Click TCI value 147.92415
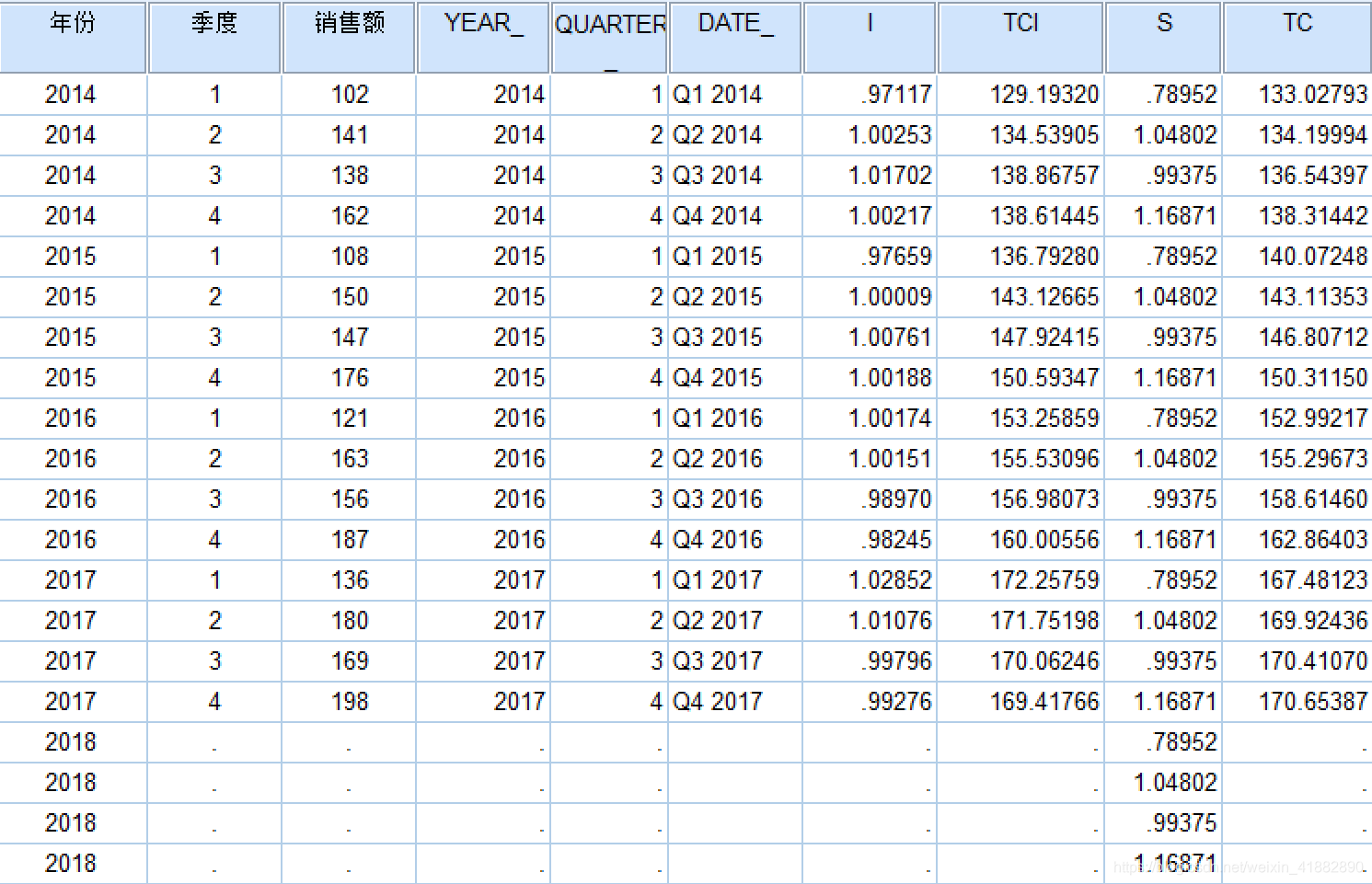 click(1020, 338)
